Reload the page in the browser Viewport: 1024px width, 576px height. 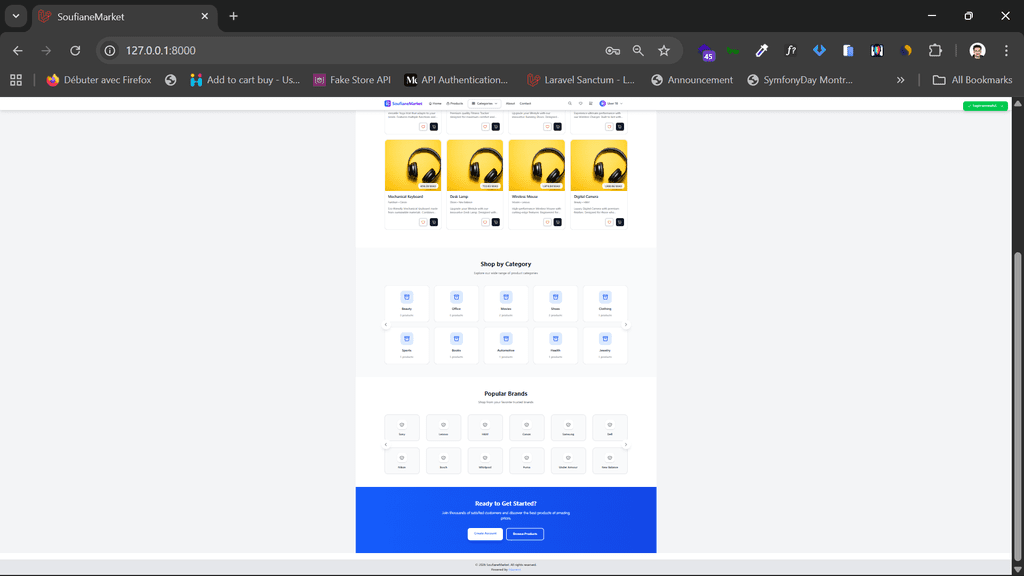point(75,50)
